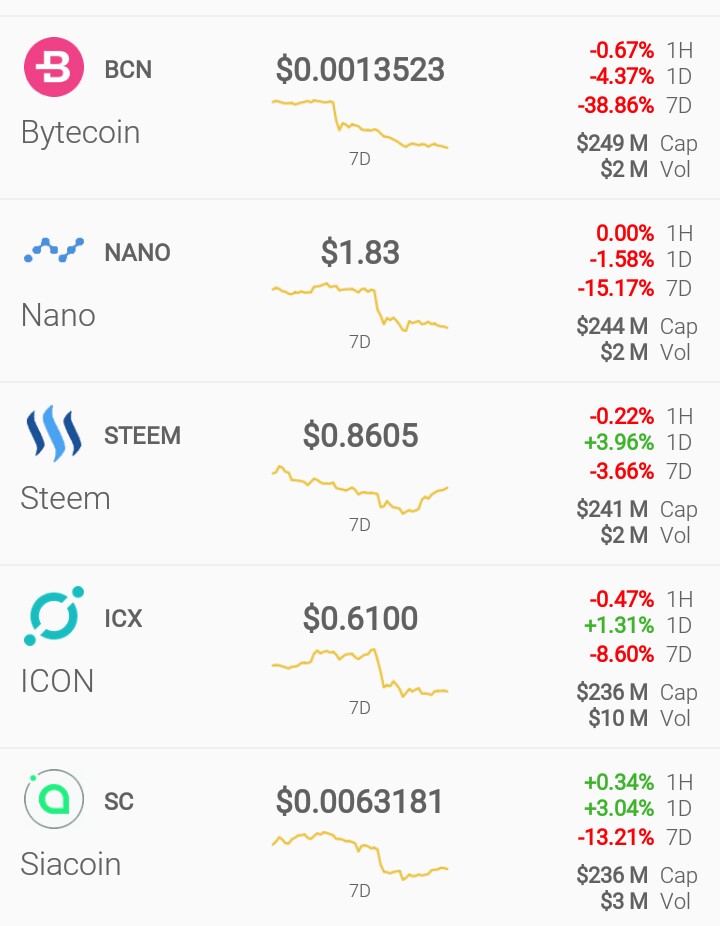Tap the teal ICON coin logo
This screenshot has height=926, width=720.
(x=54, y=616)
